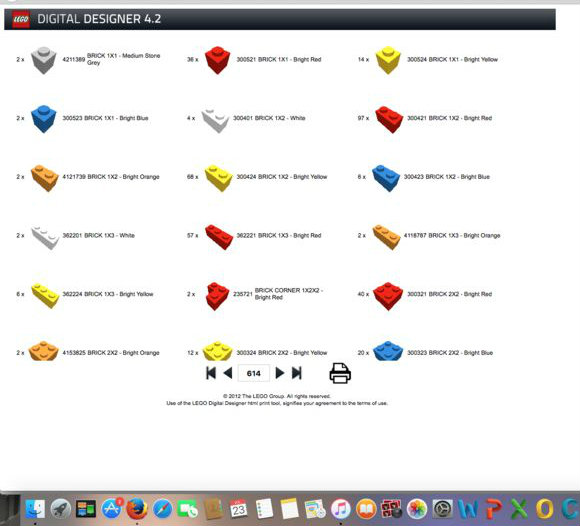
Task: Open Outlook from the dock
Action: click(x=544, y=509)
